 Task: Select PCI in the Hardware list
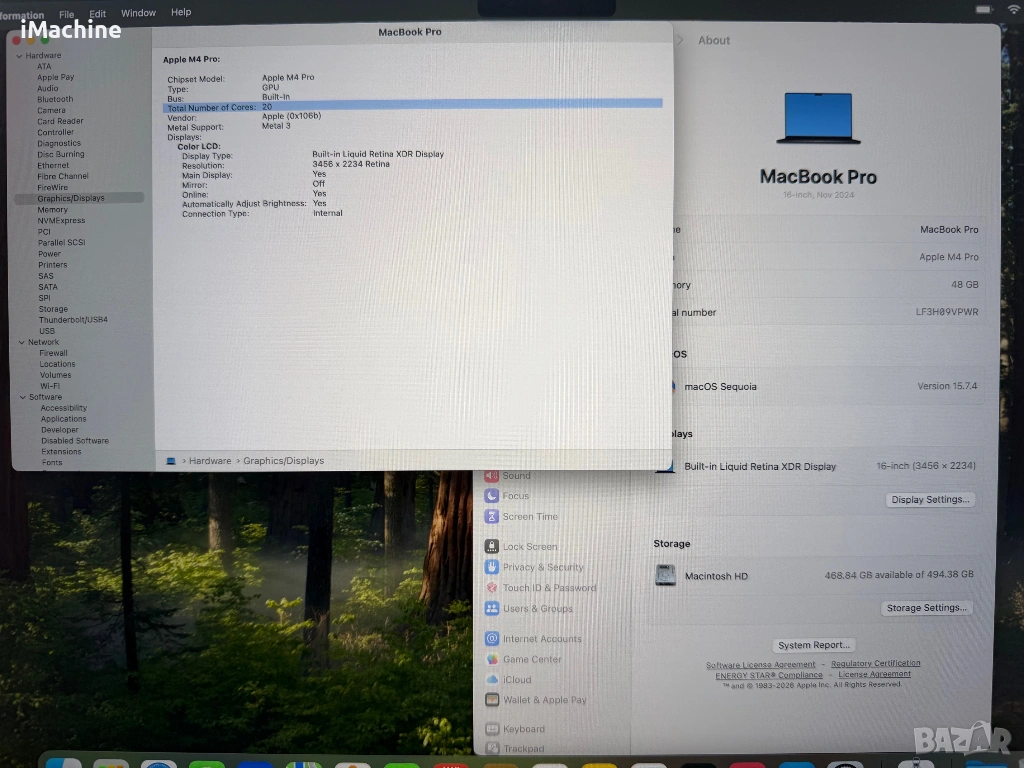(44, 232)
